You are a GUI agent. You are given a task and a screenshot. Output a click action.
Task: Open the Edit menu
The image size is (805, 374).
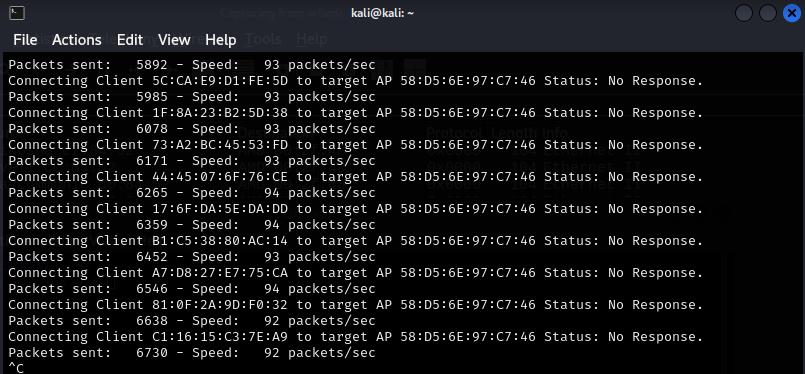click(130, 40)
